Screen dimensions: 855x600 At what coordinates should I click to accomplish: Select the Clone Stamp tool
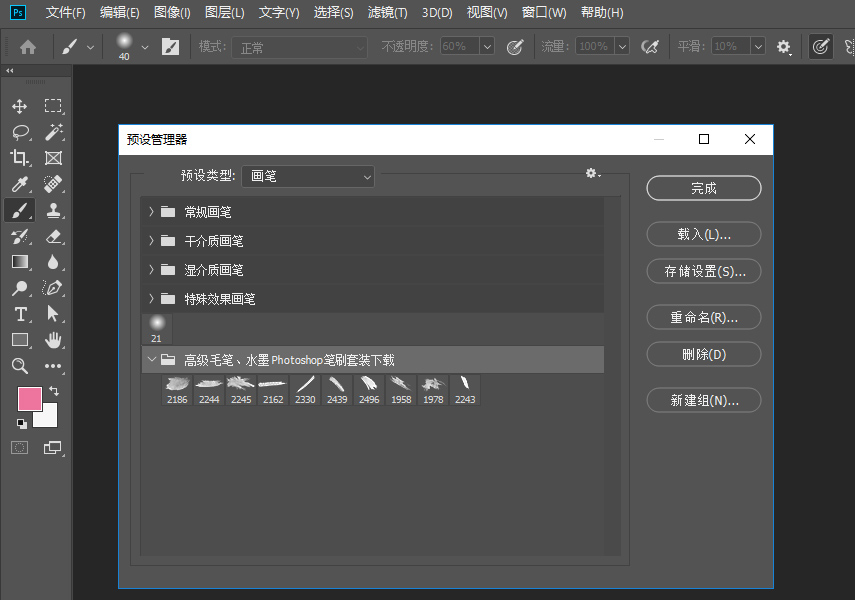click(x=53, y=210)
